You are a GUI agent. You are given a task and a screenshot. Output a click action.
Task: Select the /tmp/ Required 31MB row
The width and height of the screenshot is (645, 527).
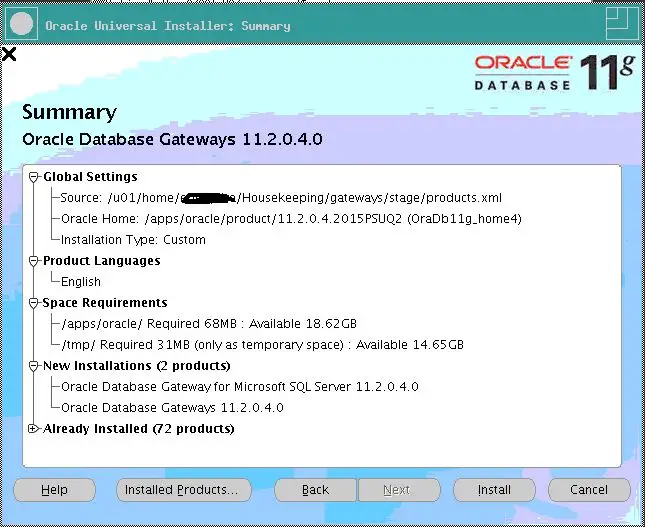[262, 345]
